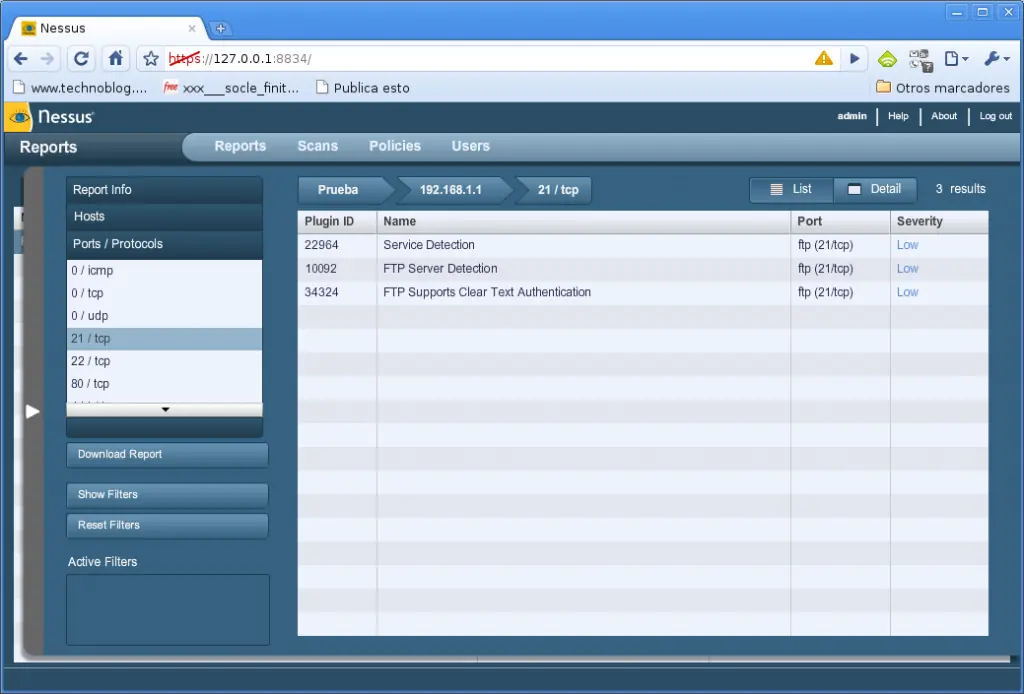Click the Show Filters button
Viewport: 1024px width, 694px height.
pos(167,495)
